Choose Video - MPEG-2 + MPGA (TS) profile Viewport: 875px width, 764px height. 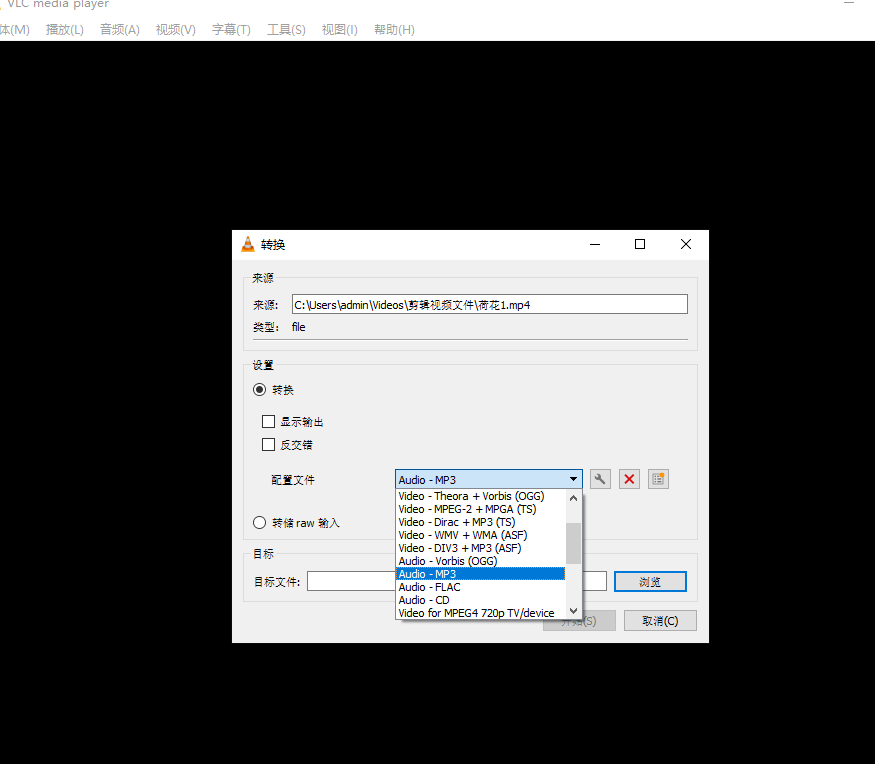click(480, 509)
